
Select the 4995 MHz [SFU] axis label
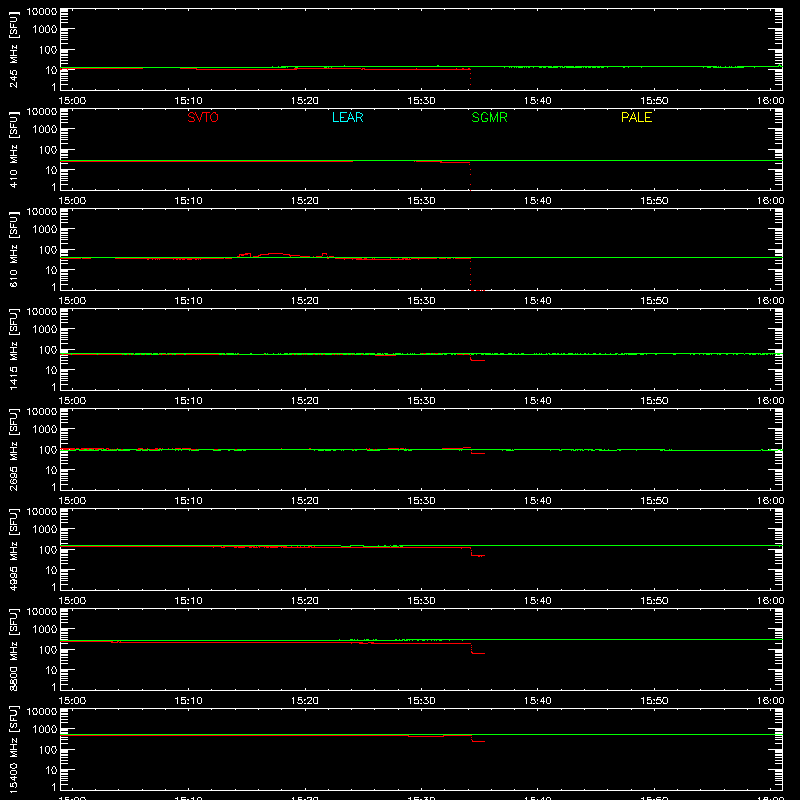coord(13,549)
